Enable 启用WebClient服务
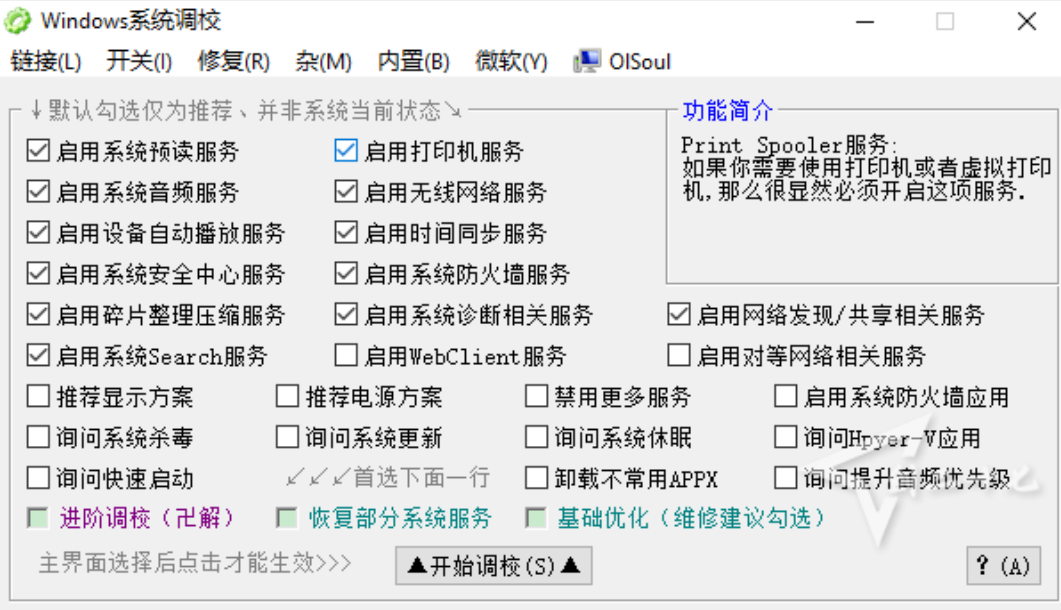 (x=345, y=355)
